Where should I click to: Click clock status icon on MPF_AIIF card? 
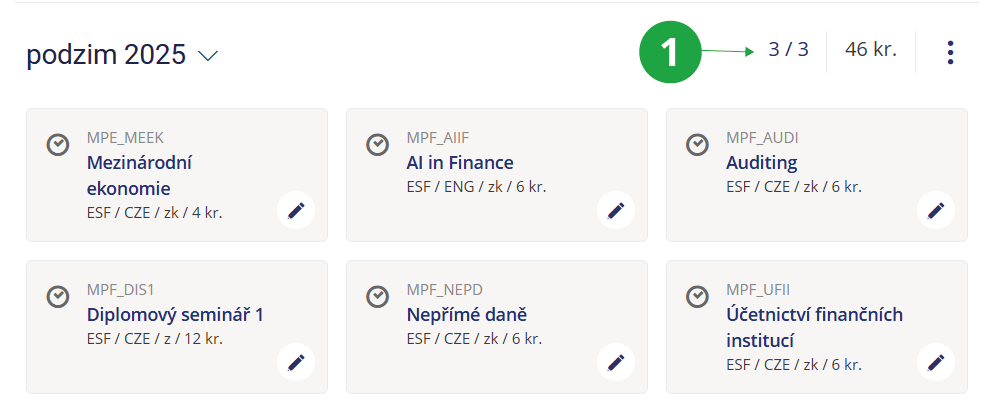coord(378,144)
